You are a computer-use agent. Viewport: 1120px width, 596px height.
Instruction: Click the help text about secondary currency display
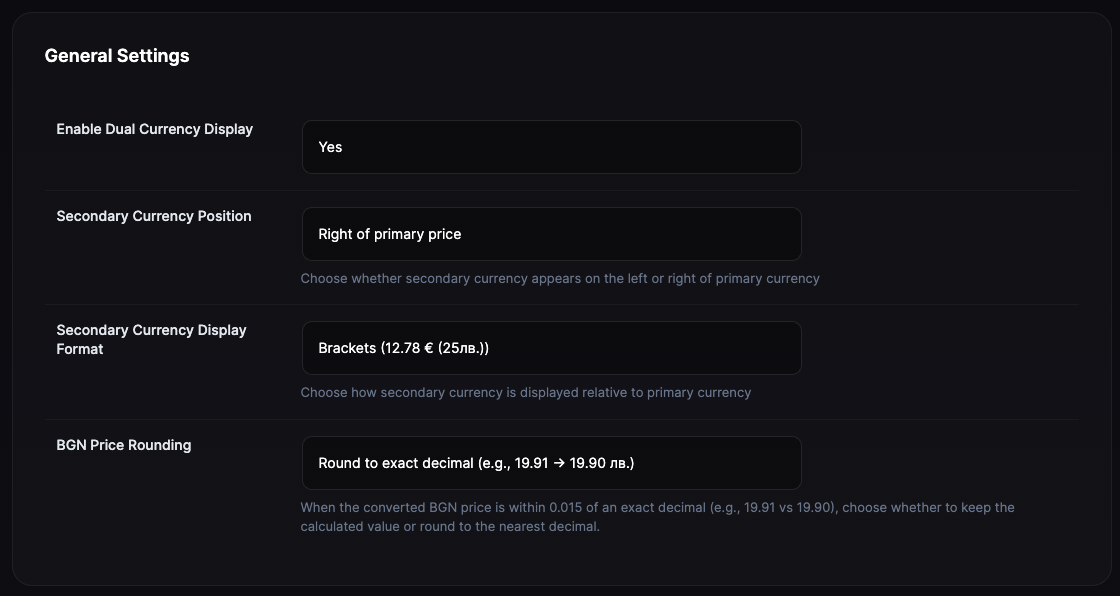click(x=525, y=393)
